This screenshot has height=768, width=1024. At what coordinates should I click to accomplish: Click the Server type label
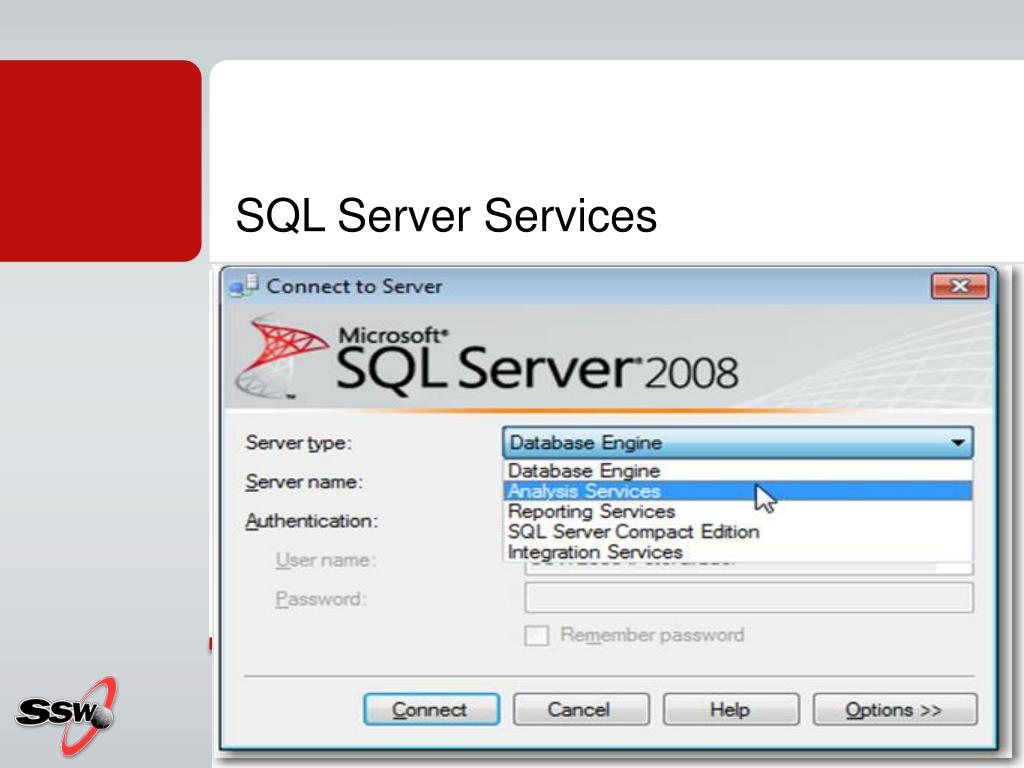(298, 443)
